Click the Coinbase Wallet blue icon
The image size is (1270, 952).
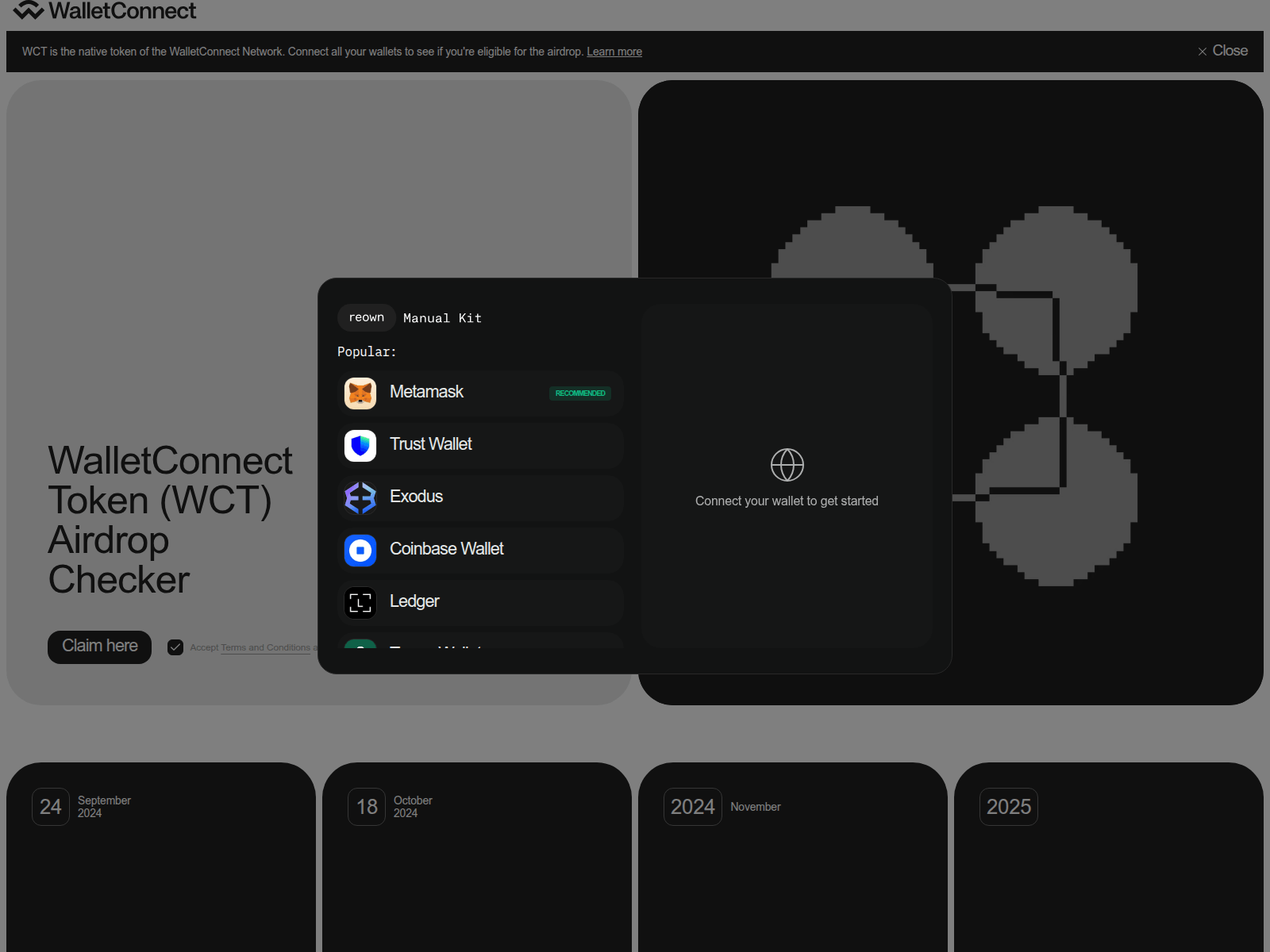[360, 551]
